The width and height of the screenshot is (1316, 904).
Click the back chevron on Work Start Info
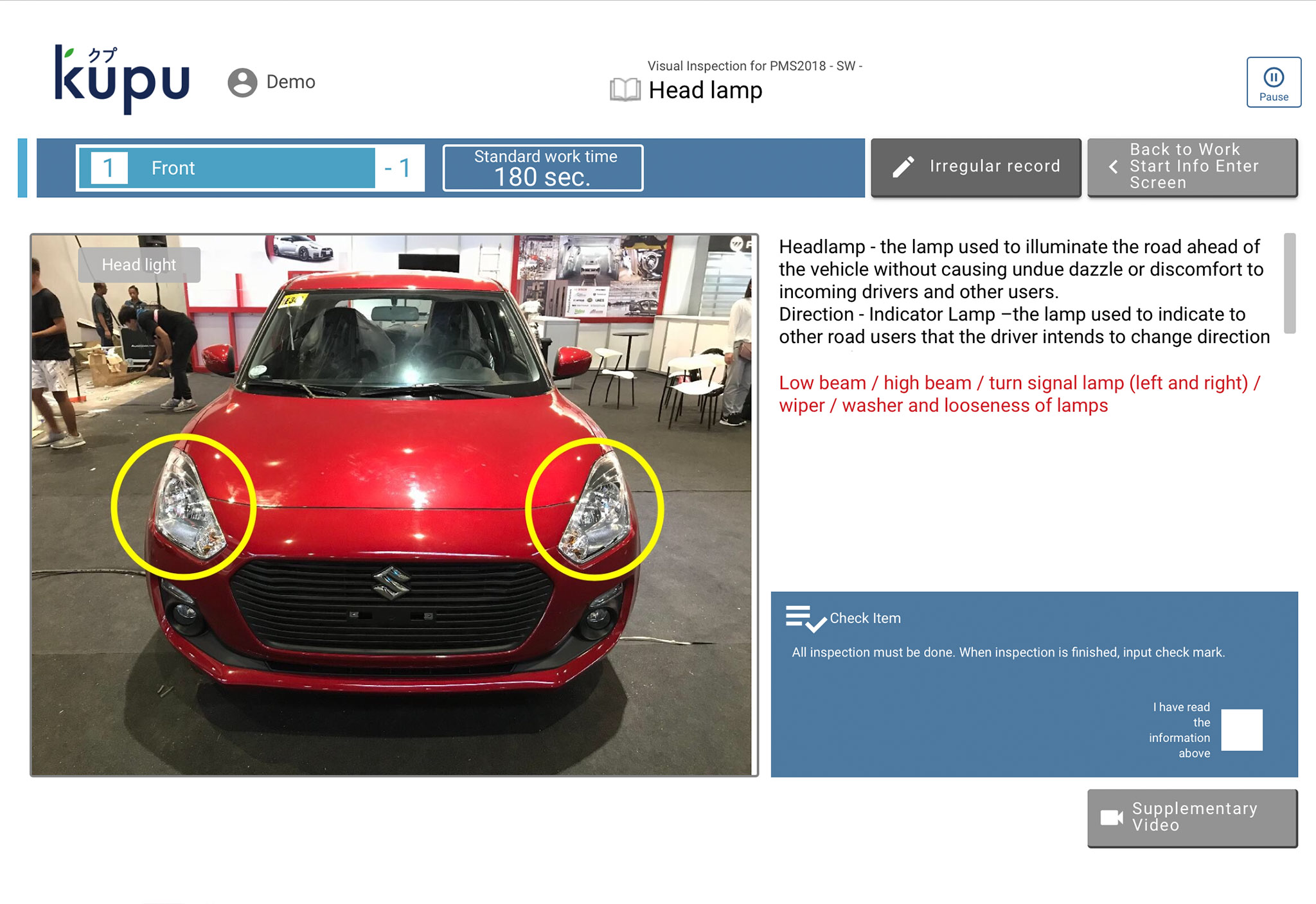(x=1114, y=167)
